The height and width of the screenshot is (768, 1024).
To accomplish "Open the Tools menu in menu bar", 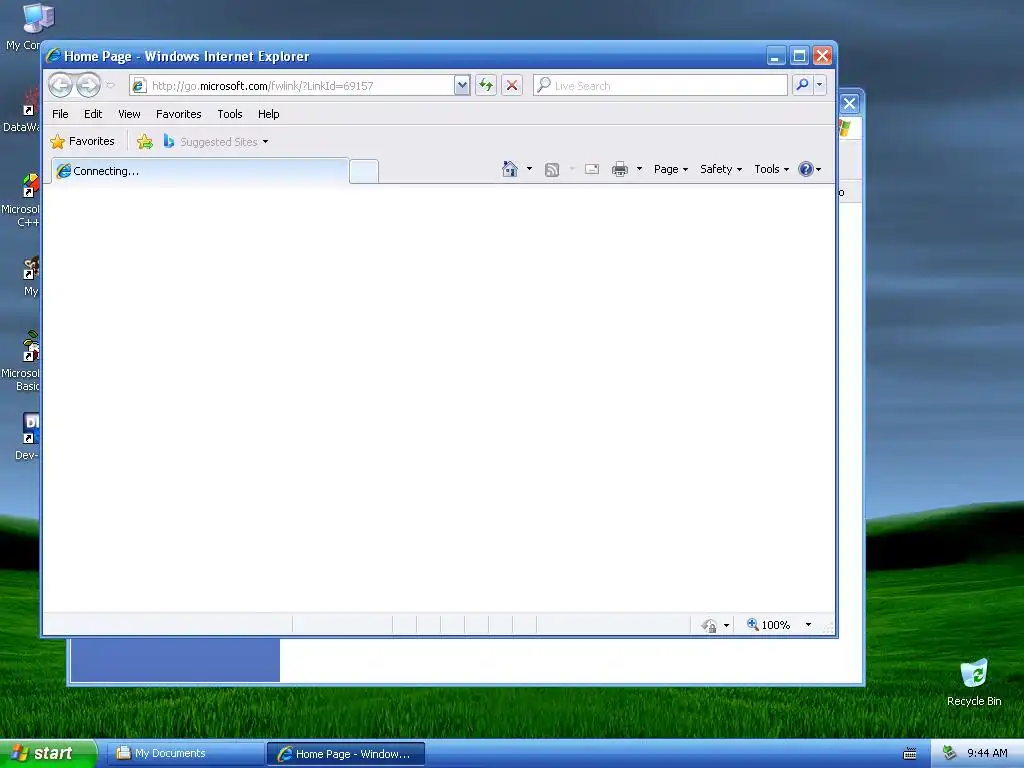I will pyautogui.click(x=230, y=114).
